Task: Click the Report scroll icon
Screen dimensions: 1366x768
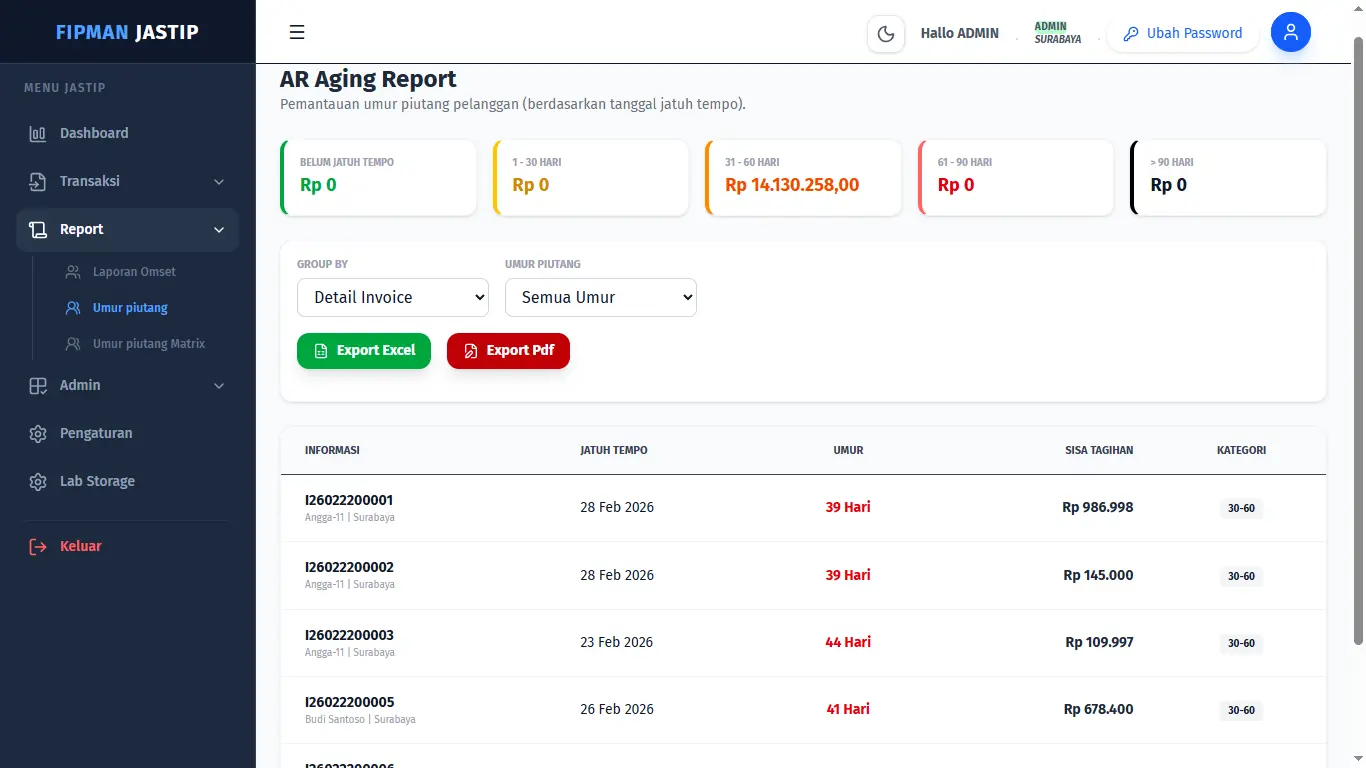Action: pyautogui.click(x=38, y=229)
